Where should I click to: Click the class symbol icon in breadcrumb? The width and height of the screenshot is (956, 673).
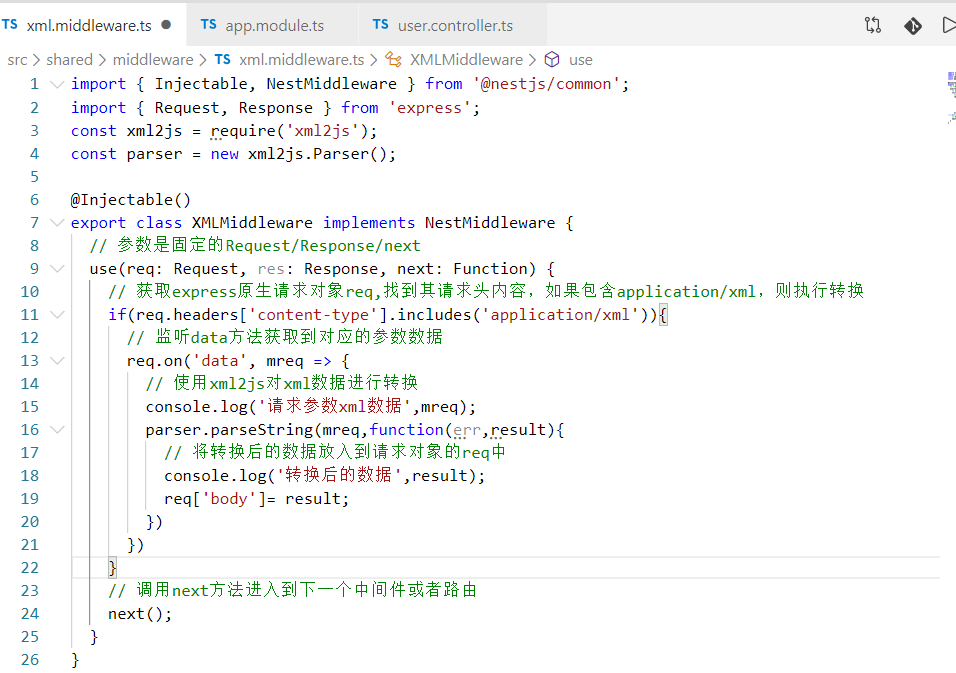pos(393,60)
